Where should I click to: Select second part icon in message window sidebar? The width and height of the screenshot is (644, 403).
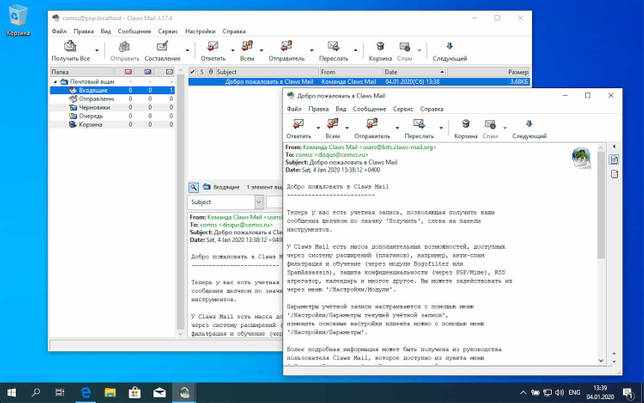(x=614, y=175)
